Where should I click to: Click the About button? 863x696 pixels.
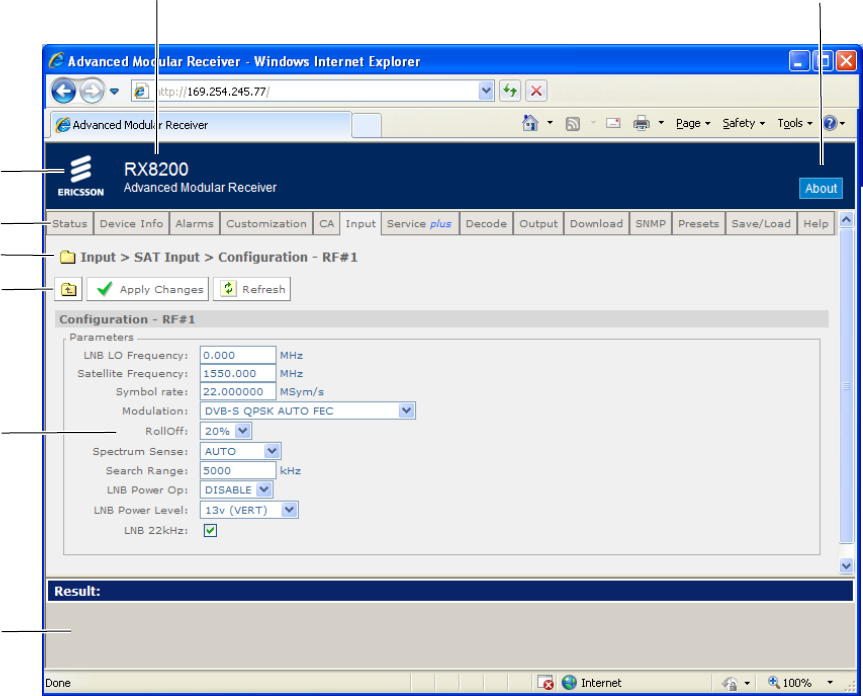(x=821, y=188)
